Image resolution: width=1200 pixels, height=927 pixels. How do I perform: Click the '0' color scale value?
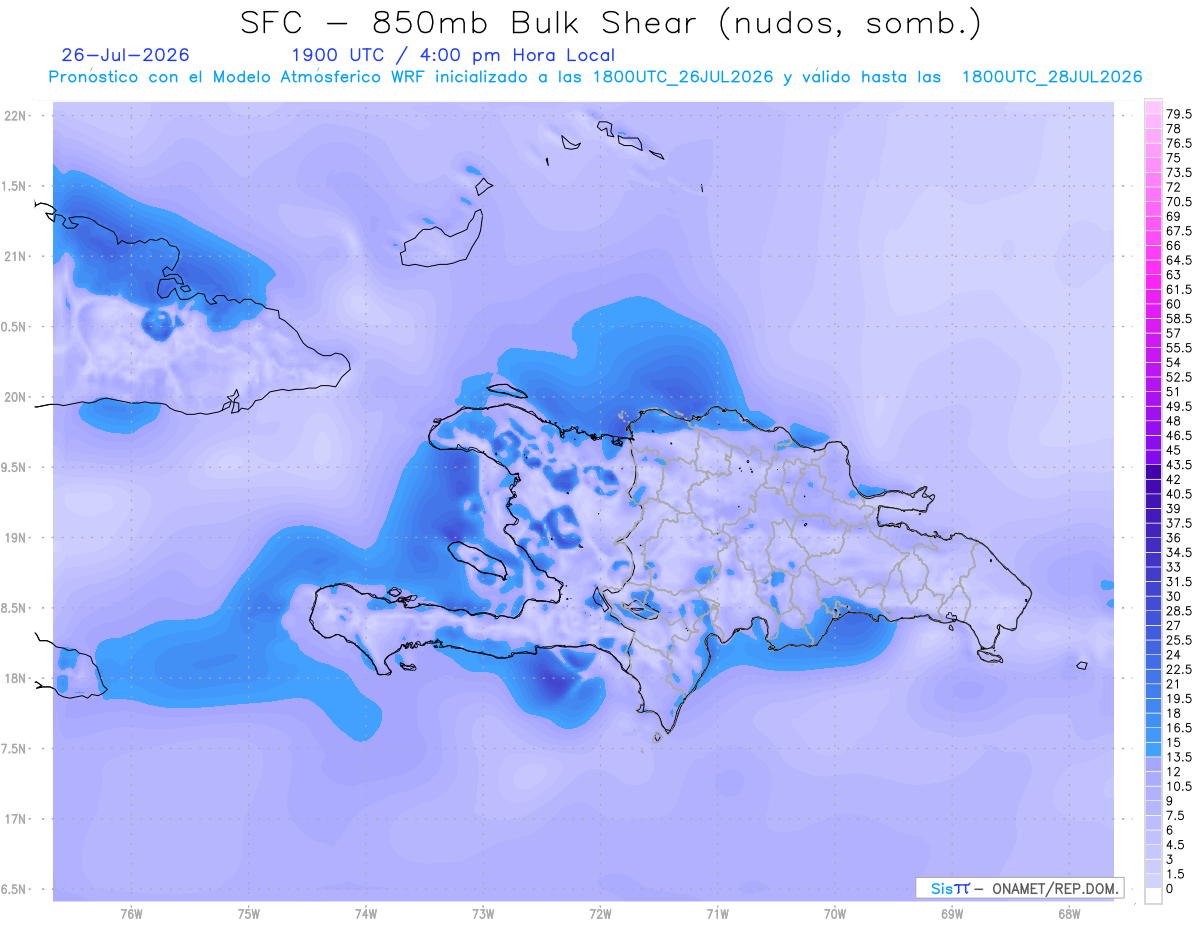point(1170,889)
